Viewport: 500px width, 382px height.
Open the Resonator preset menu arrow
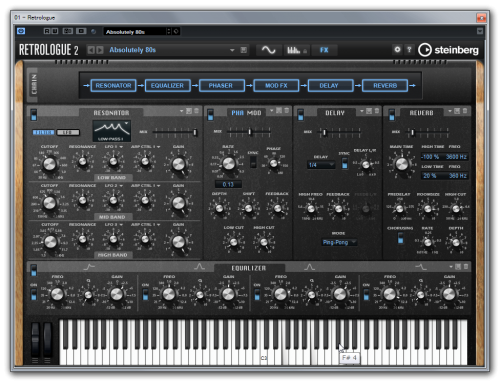(182, 111)
